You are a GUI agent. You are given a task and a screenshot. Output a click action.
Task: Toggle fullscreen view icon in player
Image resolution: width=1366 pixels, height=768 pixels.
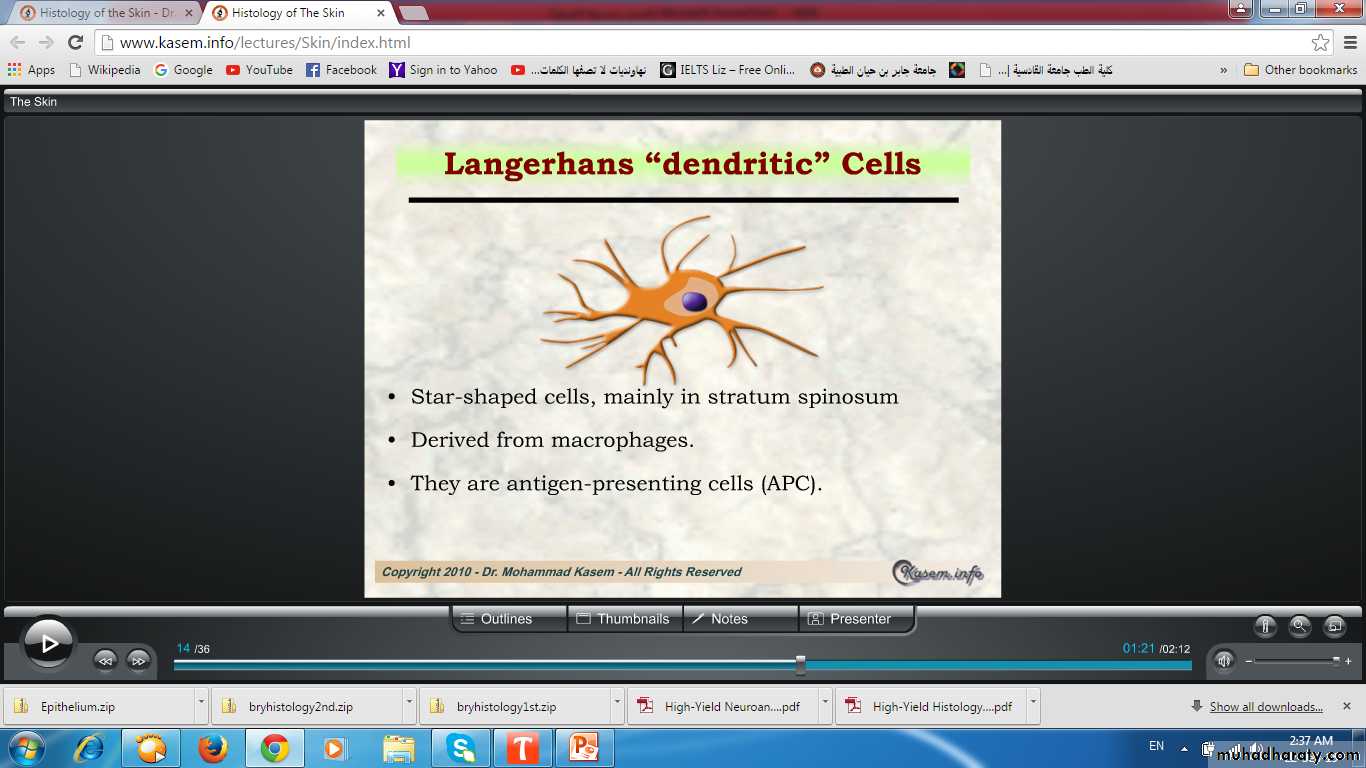pos(1334,627)
